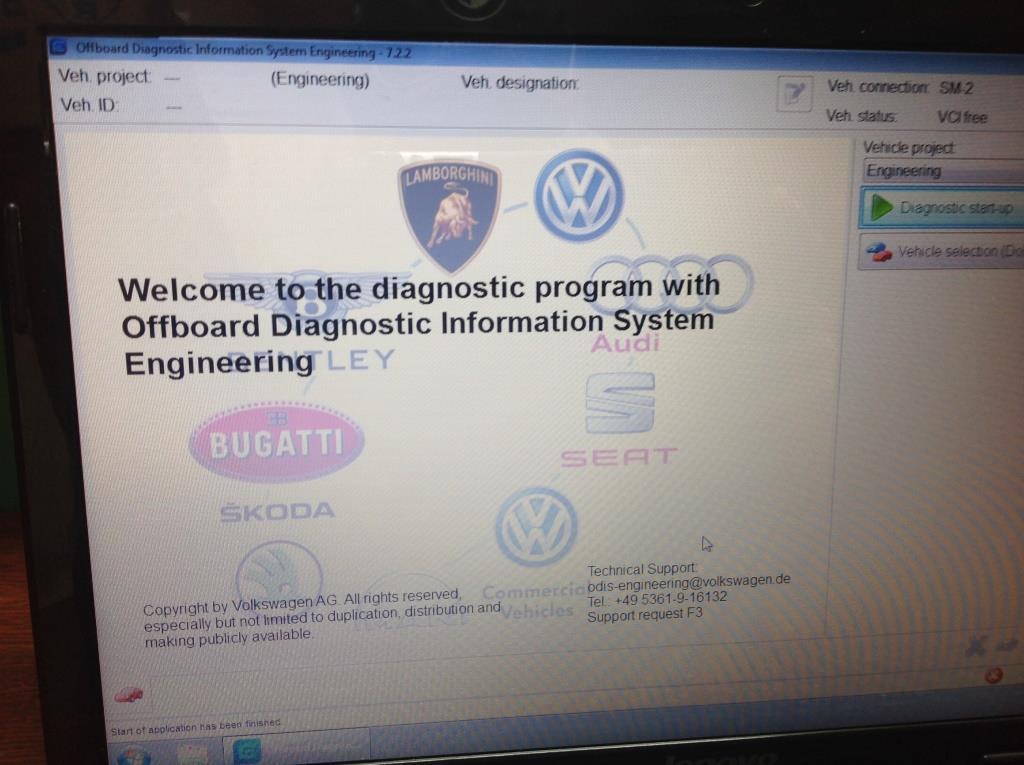Click the '(Engineering)' text in the header

[x=320, y=80]
